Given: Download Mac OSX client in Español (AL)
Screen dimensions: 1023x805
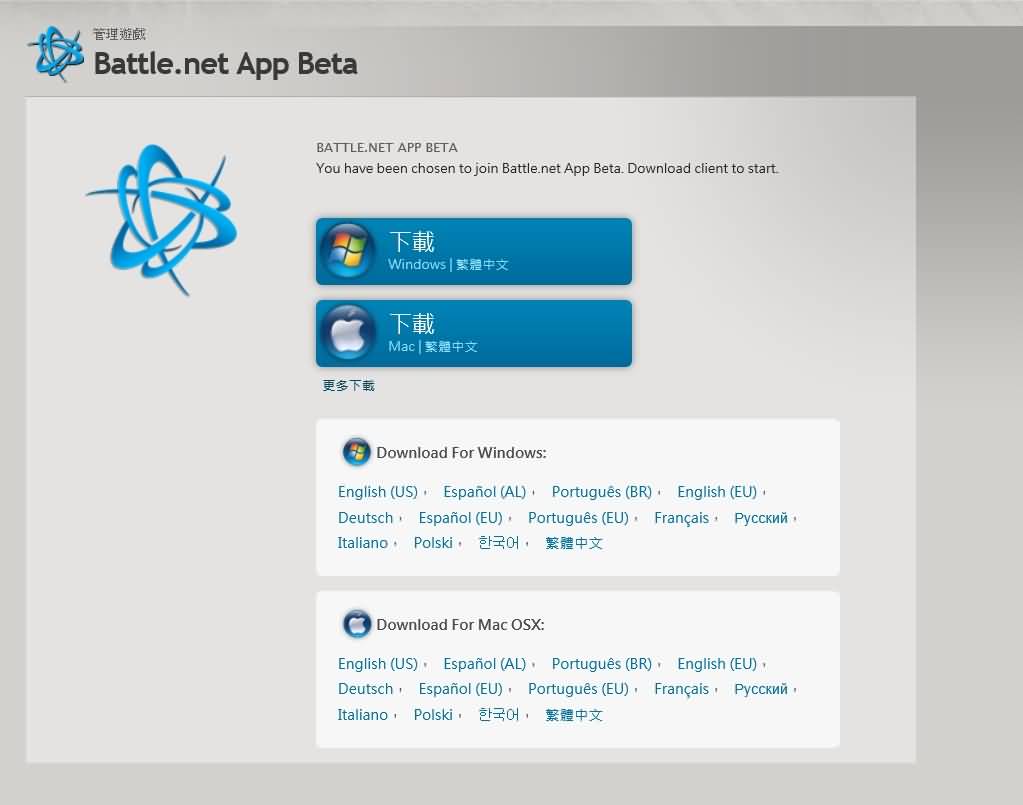Looking at the screenshot, I should pyautogui.click(x=485, y=663).
